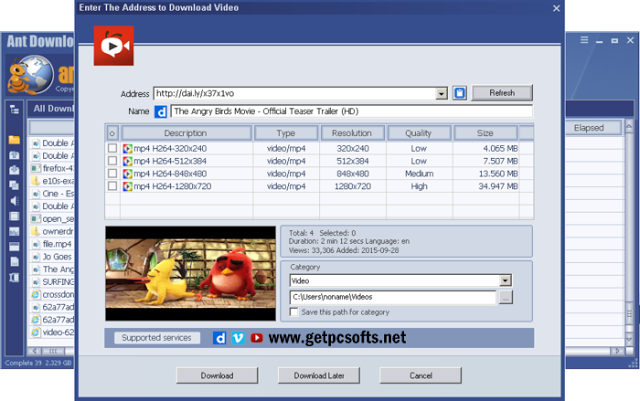The height and width of the screenshot is (401, 640).
Task: Click the video file icon of mp4 H264-1280x720
Action: click(x=127, y=187)
